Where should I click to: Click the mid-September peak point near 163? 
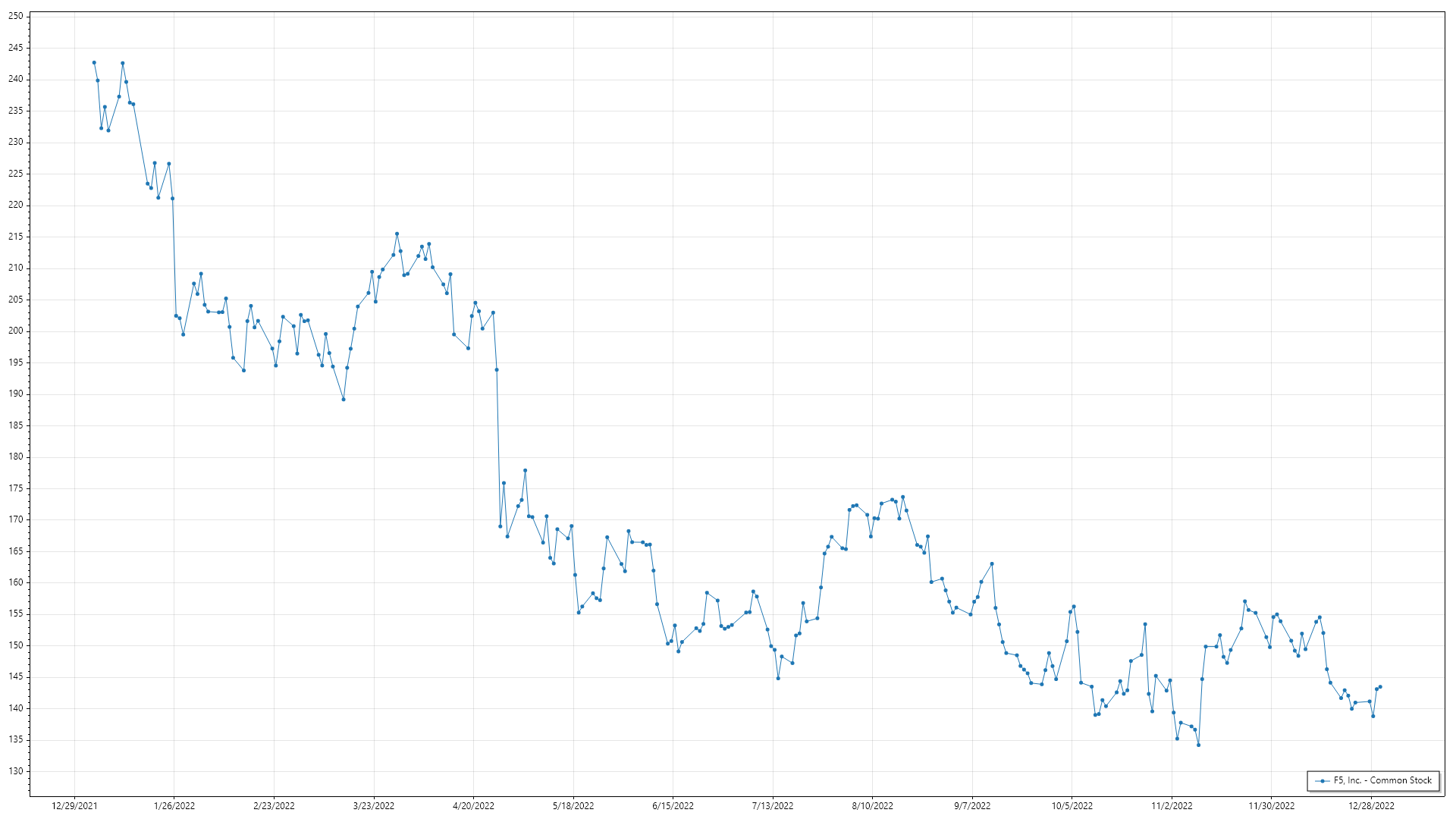[992, 564]
